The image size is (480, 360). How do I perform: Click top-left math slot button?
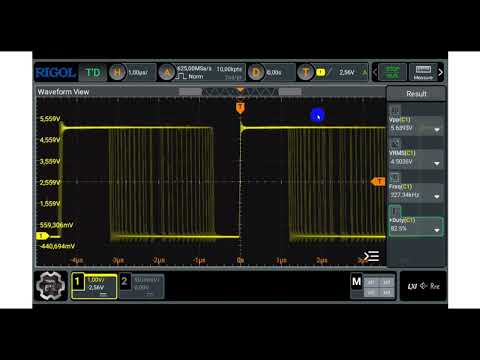tap(371, 282)
